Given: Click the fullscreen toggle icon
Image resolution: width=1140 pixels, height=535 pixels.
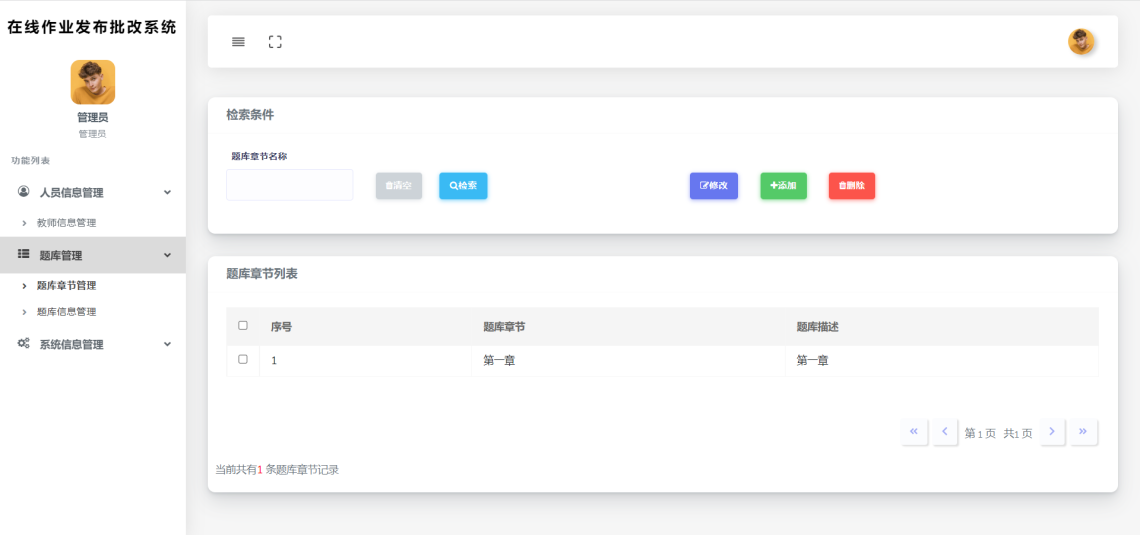Looking at the screenshot, I should pos(275,41).
